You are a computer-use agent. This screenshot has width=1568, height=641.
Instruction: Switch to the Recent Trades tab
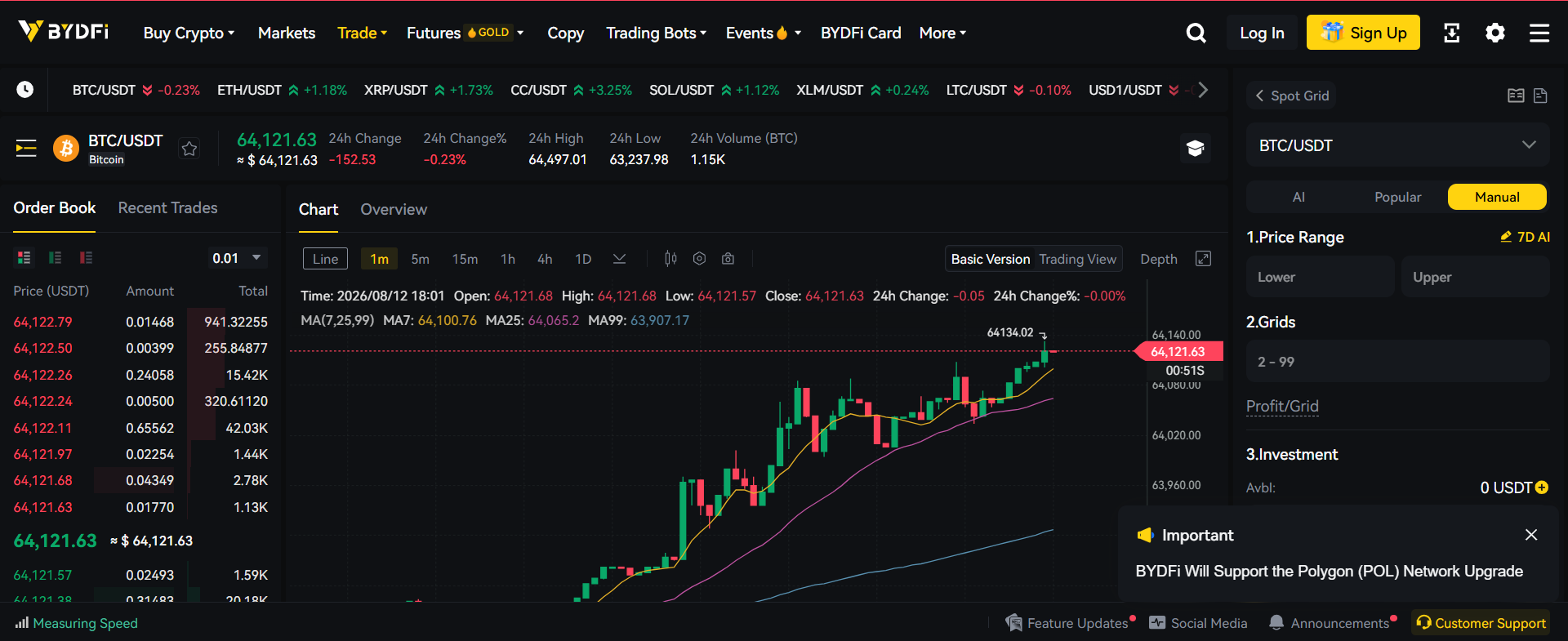(x=167, y=208)
